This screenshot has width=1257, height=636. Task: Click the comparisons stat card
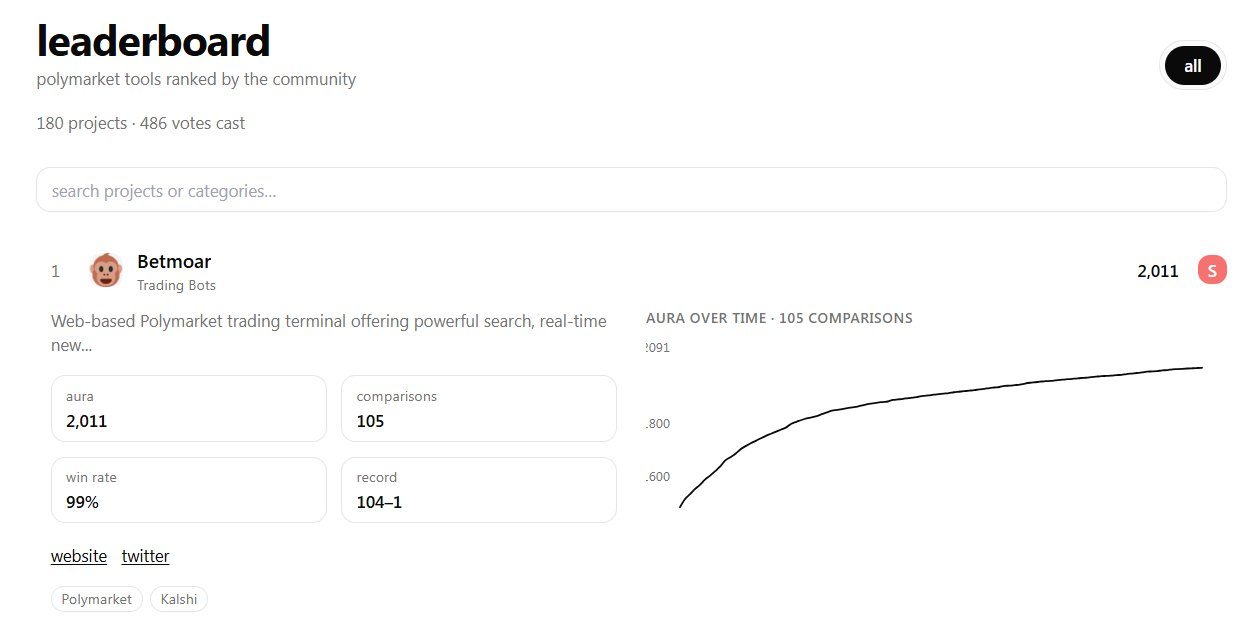pos(479,408)
